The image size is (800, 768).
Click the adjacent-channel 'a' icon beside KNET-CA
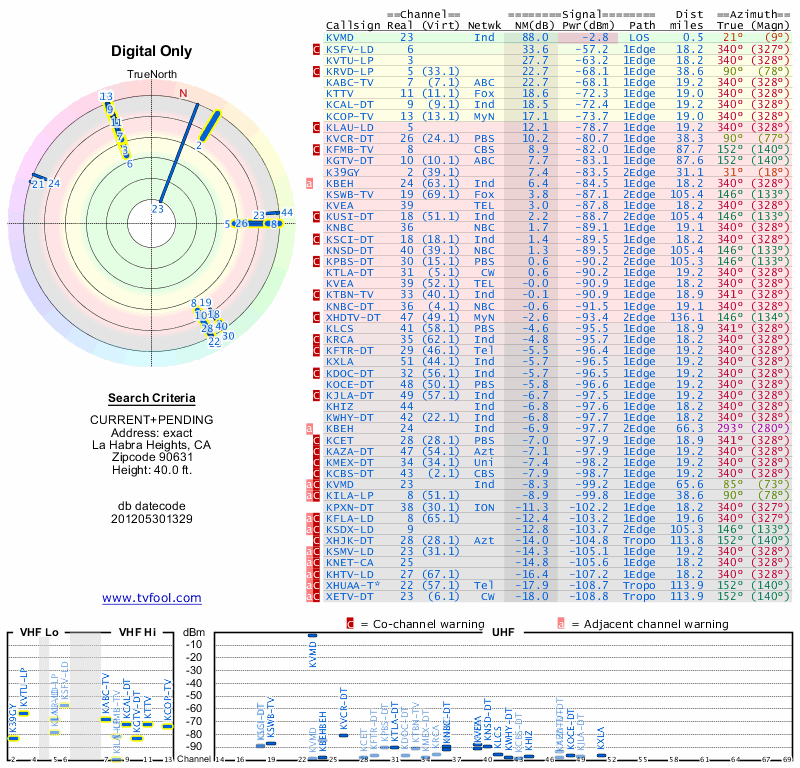click(309, 562)
